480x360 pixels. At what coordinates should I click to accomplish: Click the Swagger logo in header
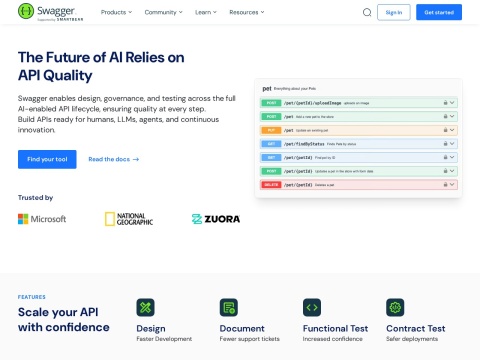tap(50, 12)
